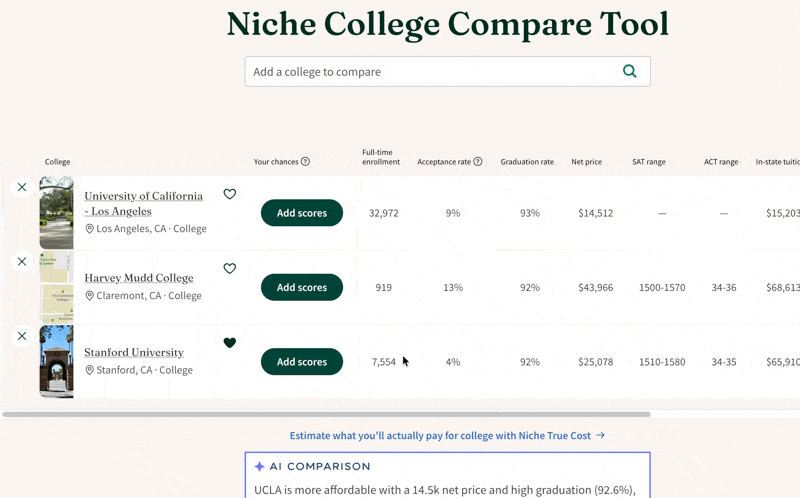Remove Stanford University from comparison
The image size is (800, 498).
pyautogui.click(x=22, y=336)
